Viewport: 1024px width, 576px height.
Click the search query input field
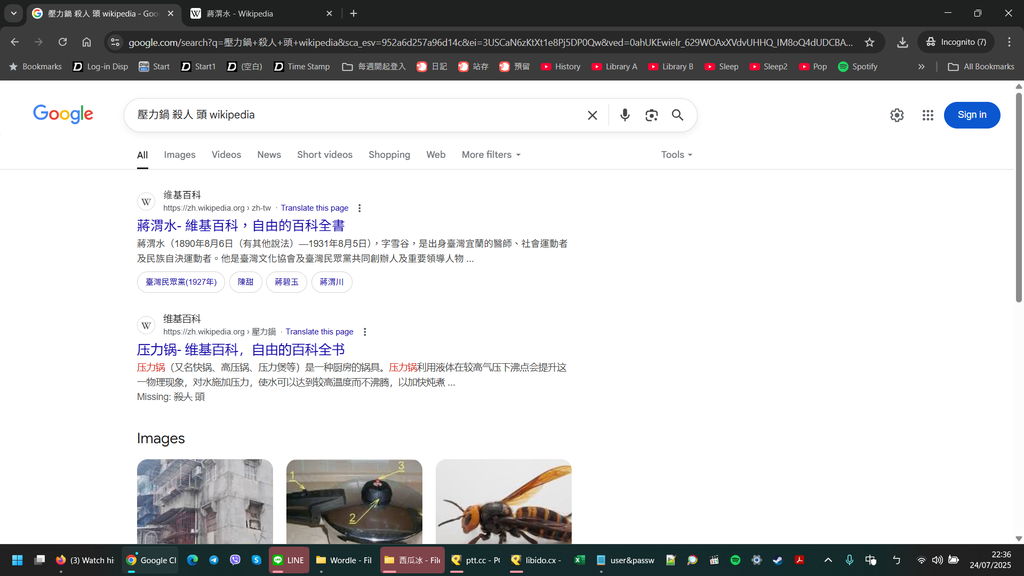(x=350, y=115)
